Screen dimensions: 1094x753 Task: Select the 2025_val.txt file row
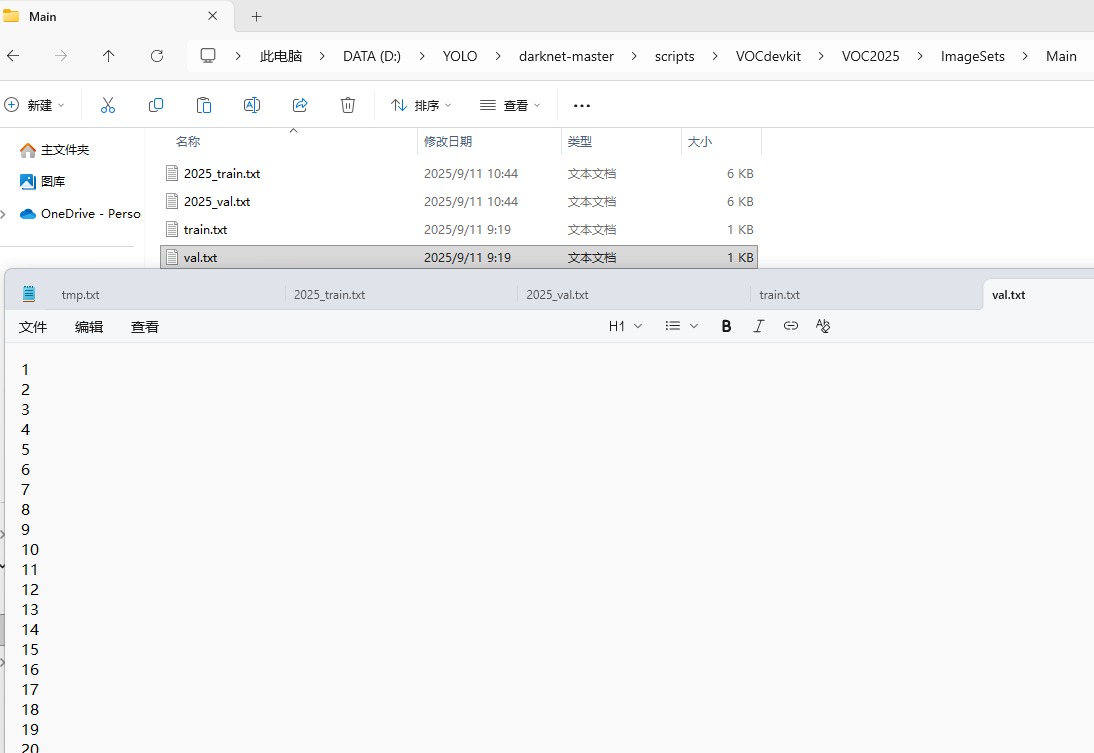pos(459,201)
